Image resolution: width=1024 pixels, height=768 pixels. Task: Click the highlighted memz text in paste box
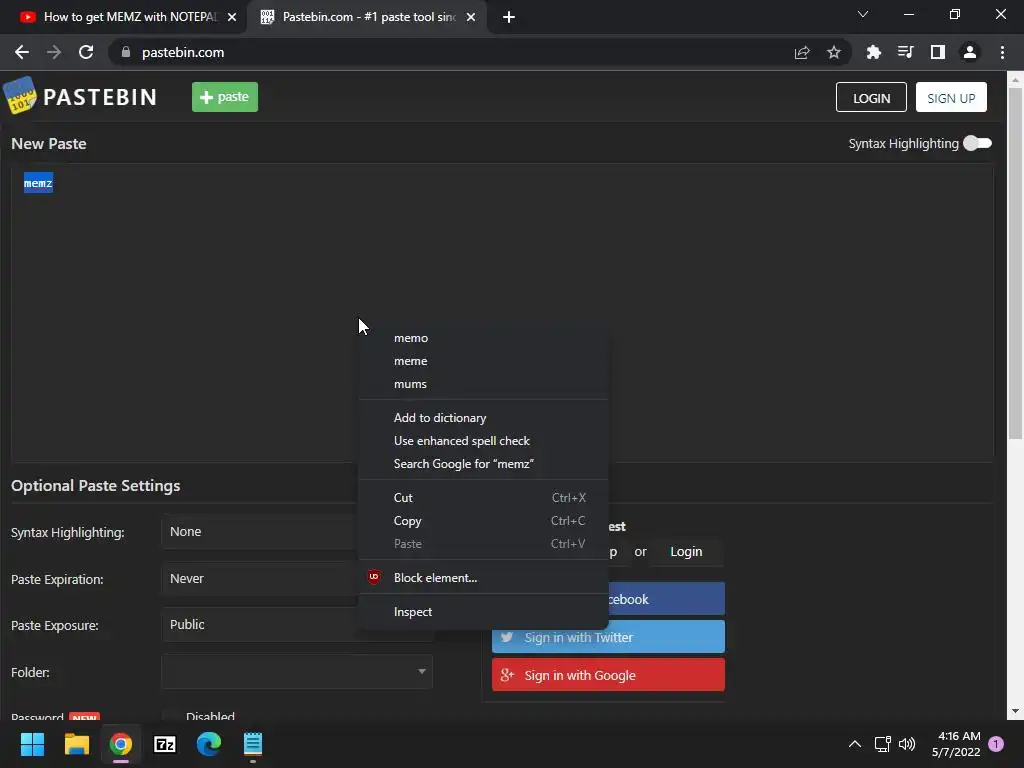(x=38, y=183)
